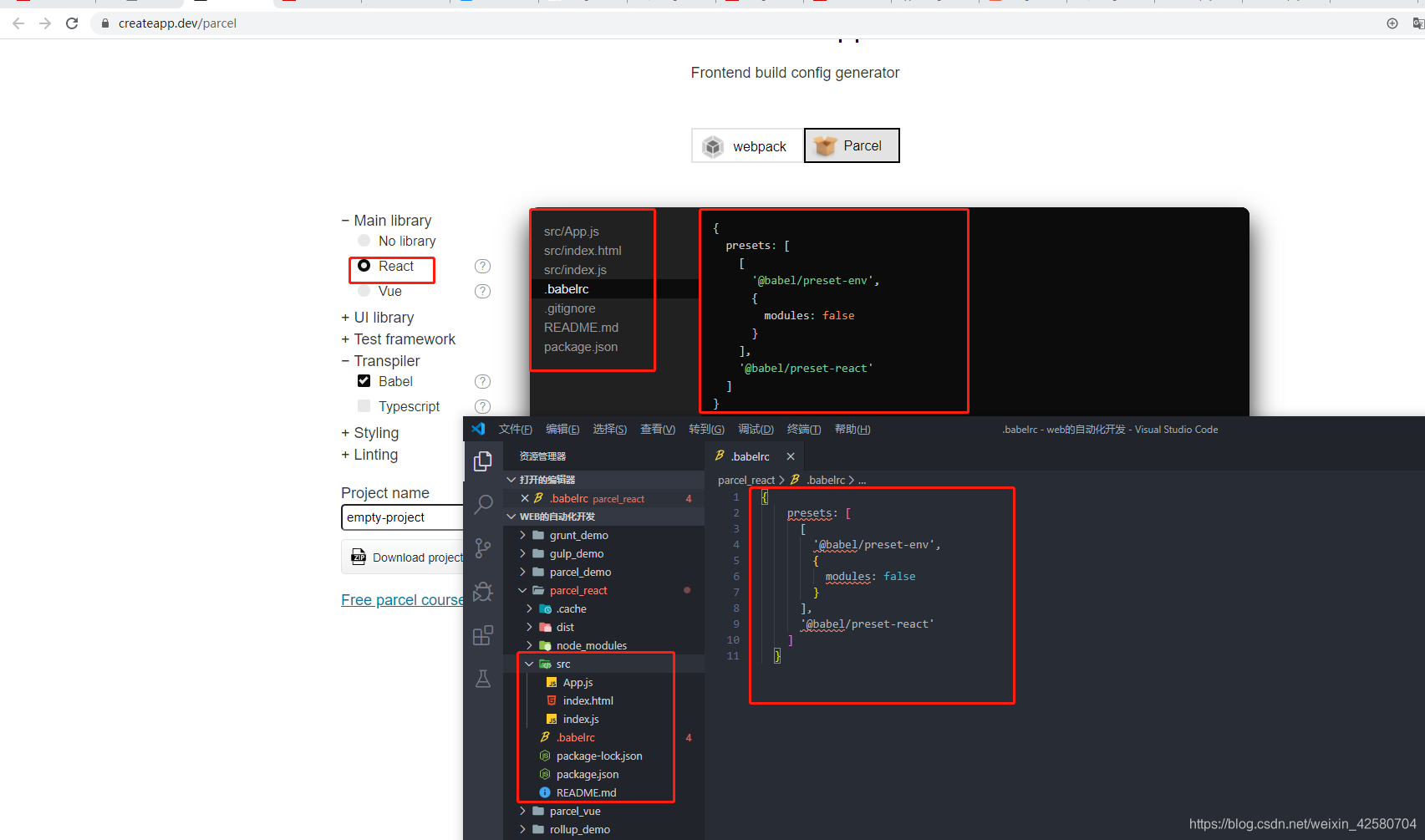Open the Free parcel course link

[x=402, y=600]
